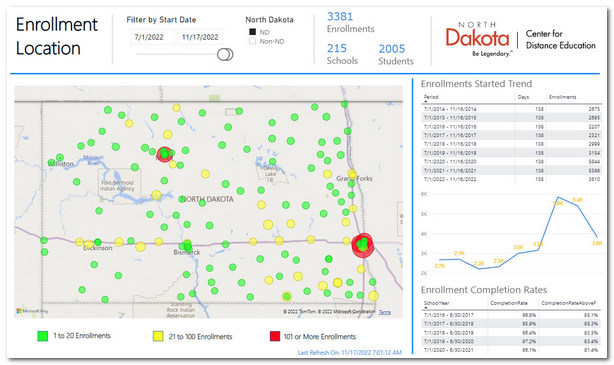Viewport: 614px width, 365px height.
Task: Click the North Dakota Be Legendary logo
Action: (x=477, y=39)
